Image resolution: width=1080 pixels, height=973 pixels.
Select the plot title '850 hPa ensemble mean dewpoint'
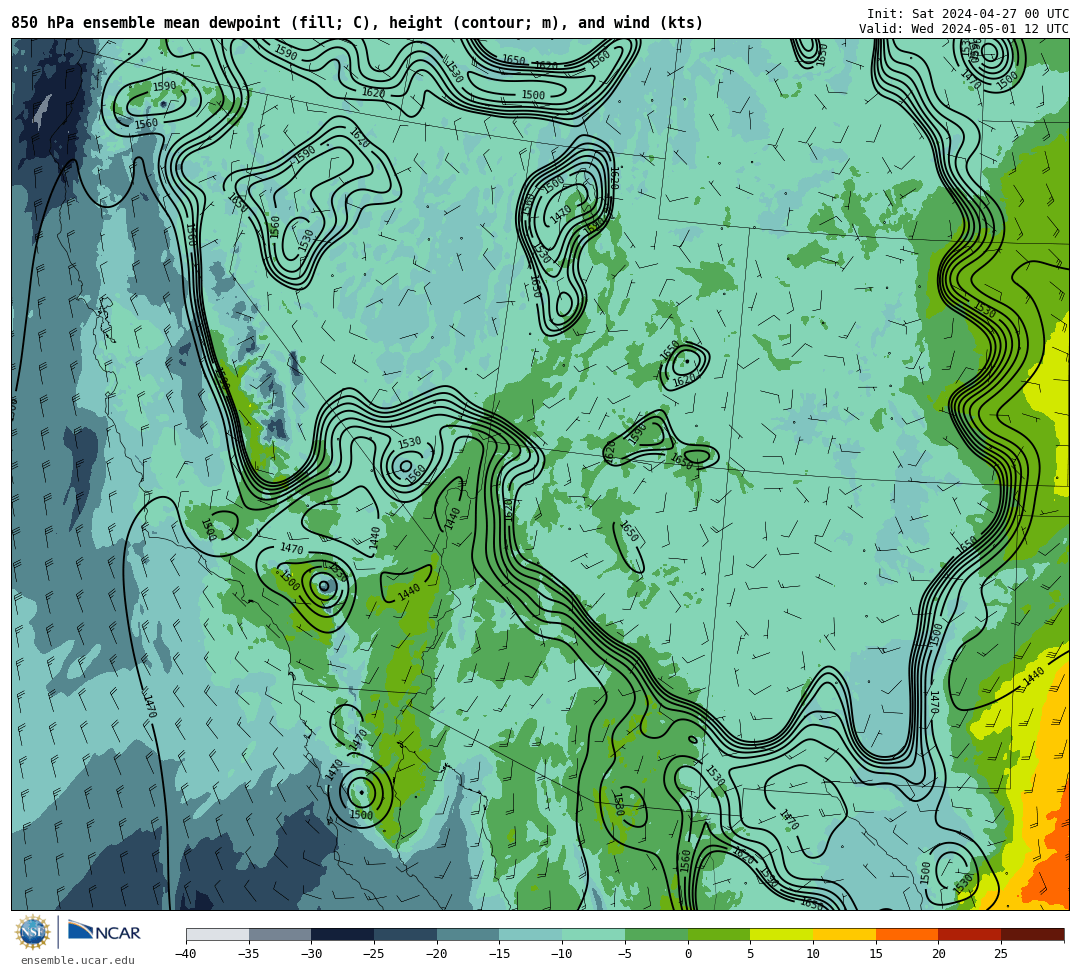pyautogui.click(x=146, y=23)
